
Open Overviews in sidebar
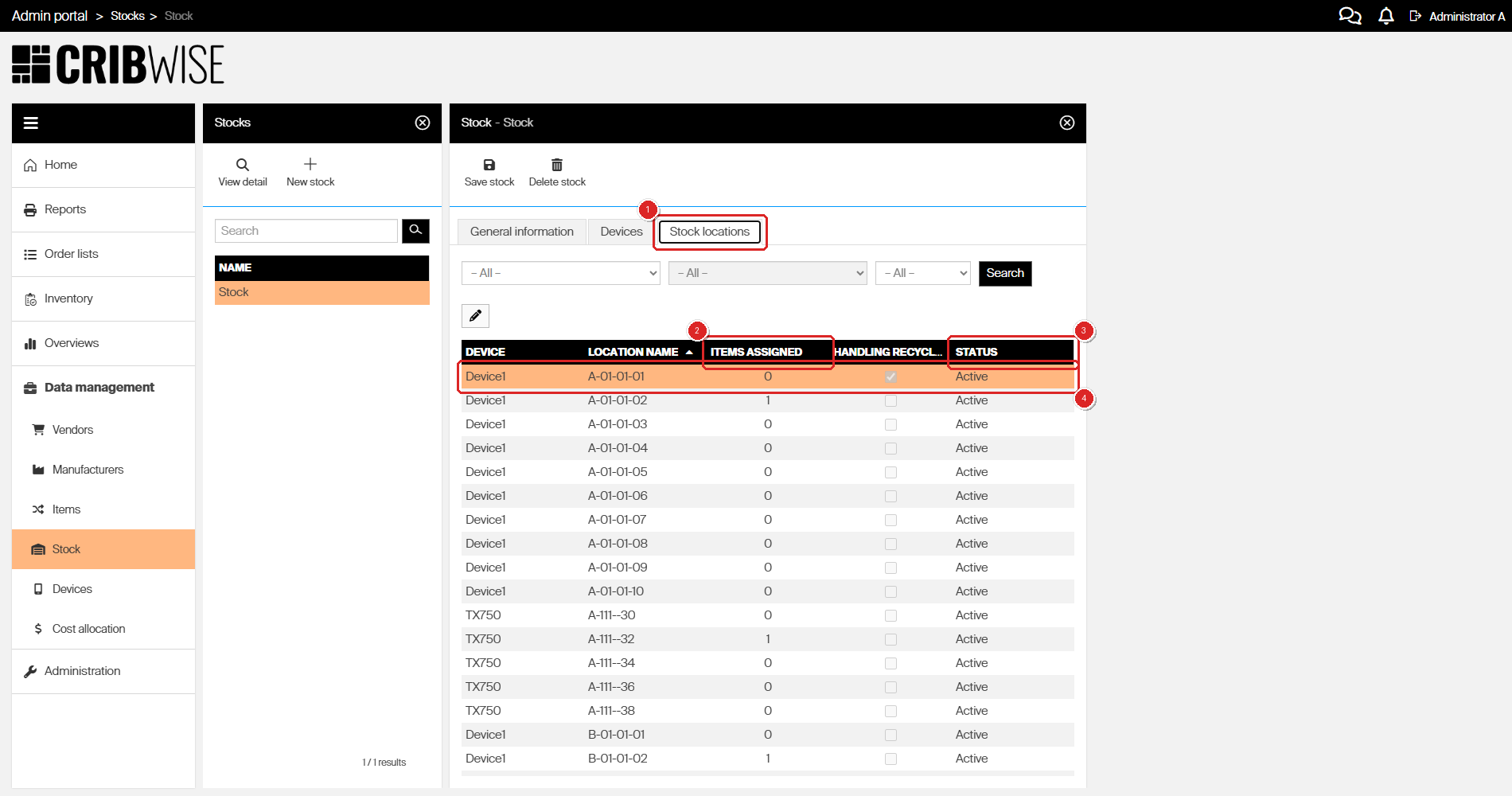(103, 343)
